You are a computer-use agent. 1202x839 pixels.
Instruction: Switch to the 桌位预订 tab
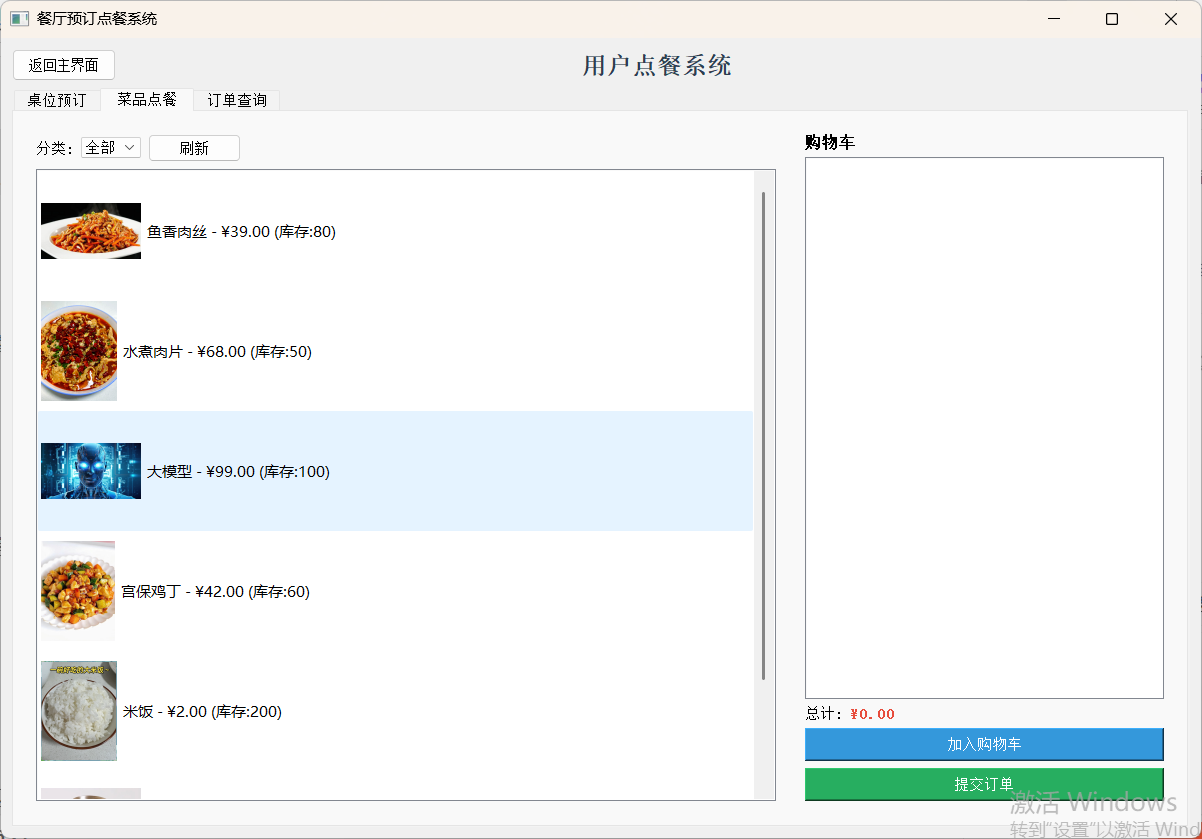56,100
